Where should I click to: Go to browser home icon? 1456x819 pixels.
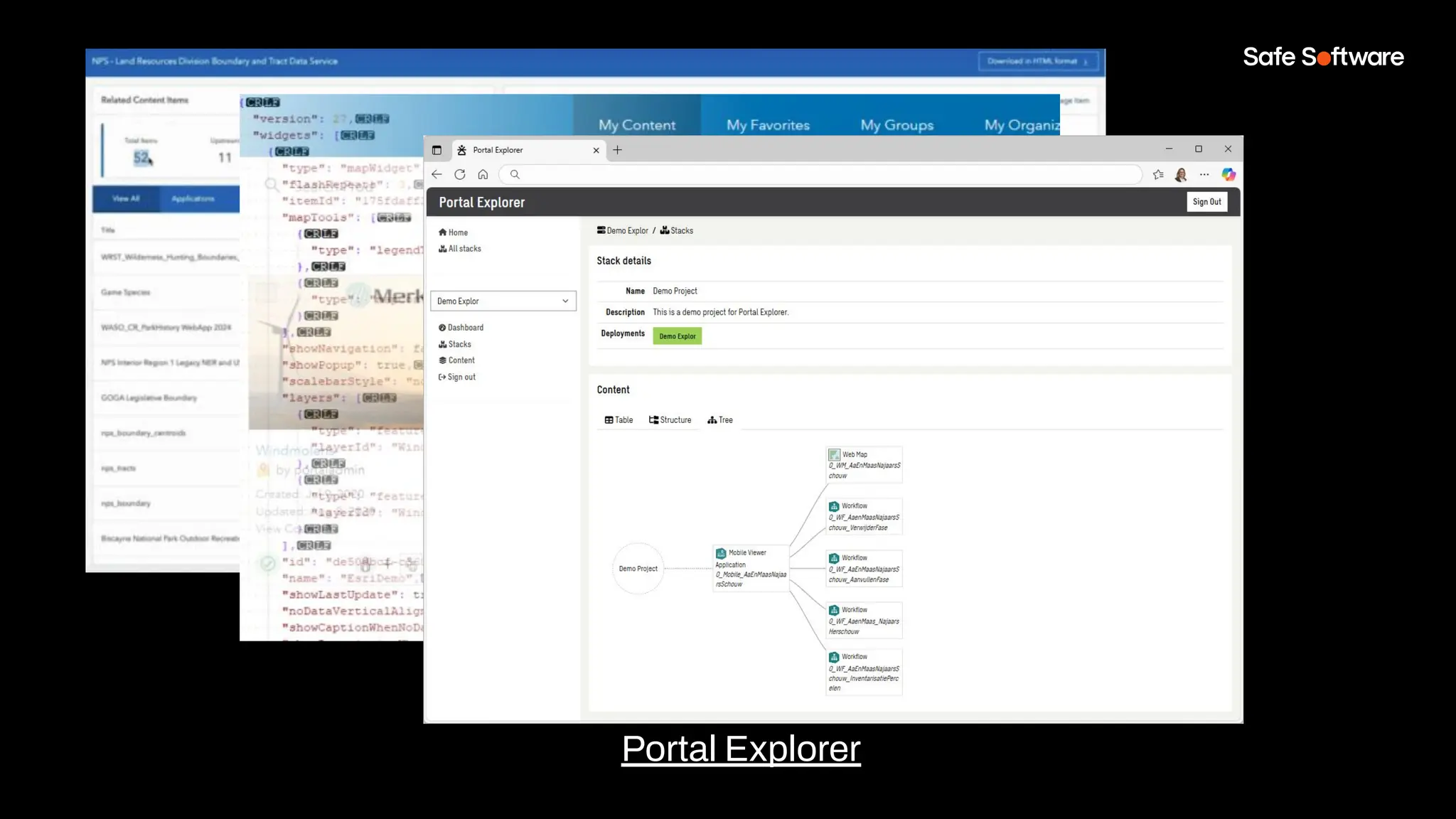click(483, 174)
